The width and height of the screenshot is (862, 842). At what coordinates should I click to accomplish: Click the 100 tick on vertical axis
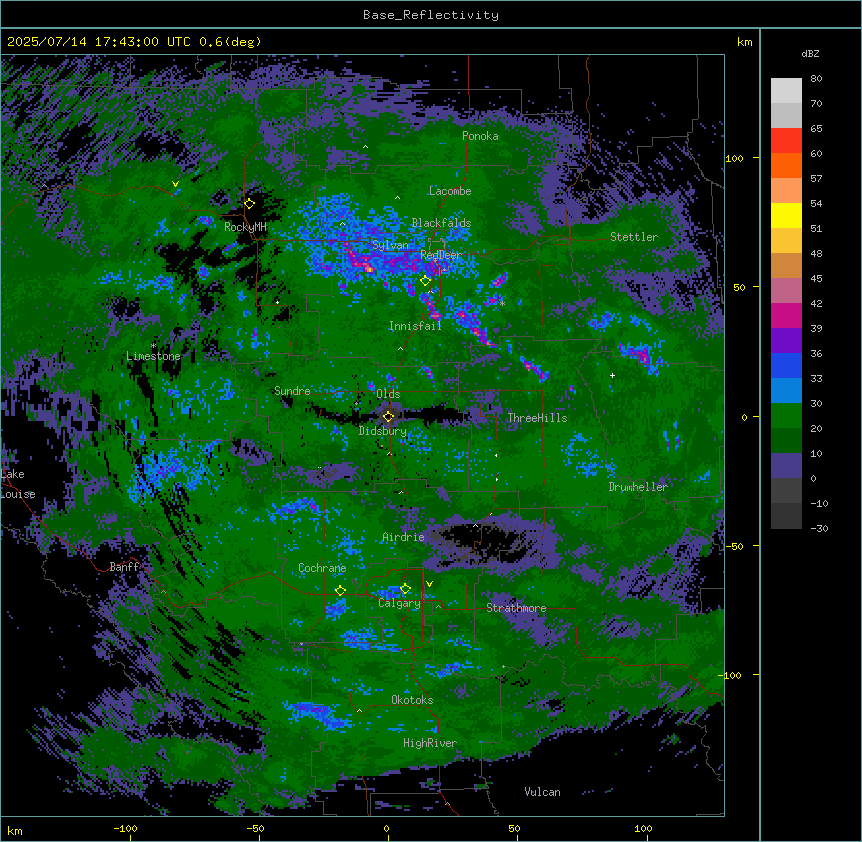[x=734, y=158]
